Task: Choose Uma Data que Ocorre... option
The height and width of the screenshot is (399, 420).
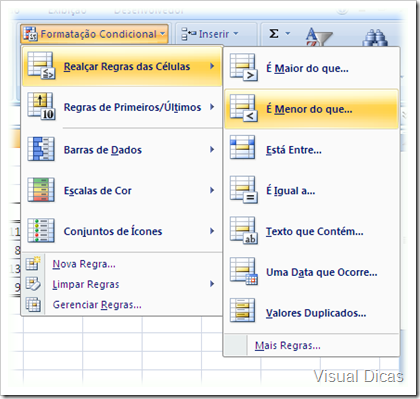Action: [x=322, y=272]
